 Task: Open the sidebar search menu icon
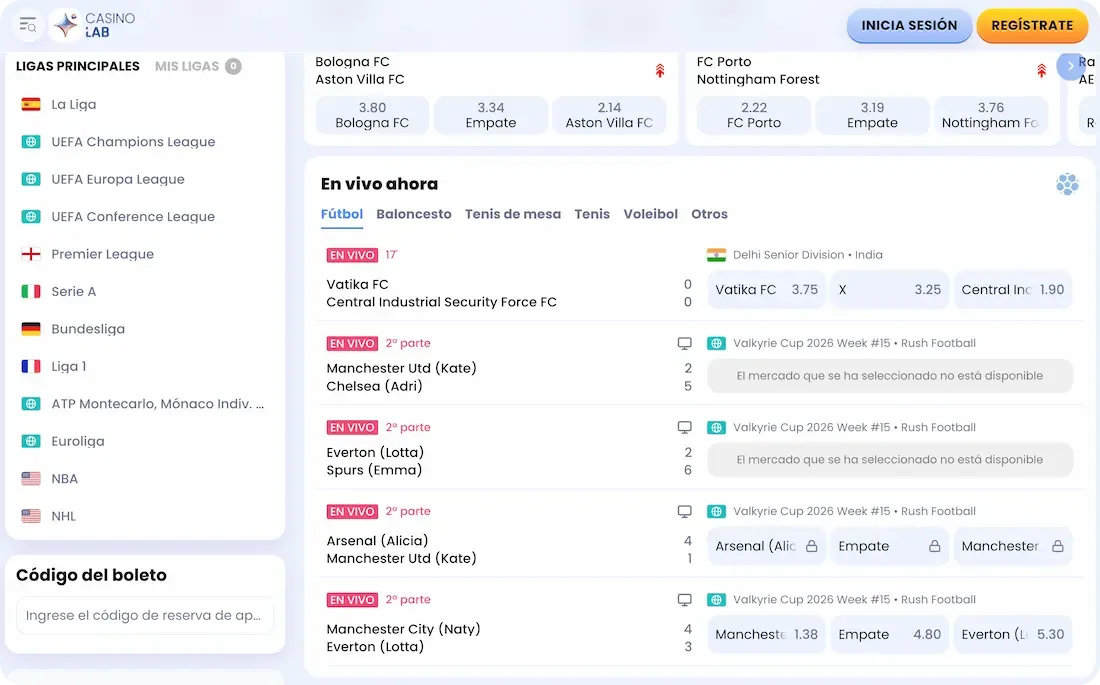point(27,25)
